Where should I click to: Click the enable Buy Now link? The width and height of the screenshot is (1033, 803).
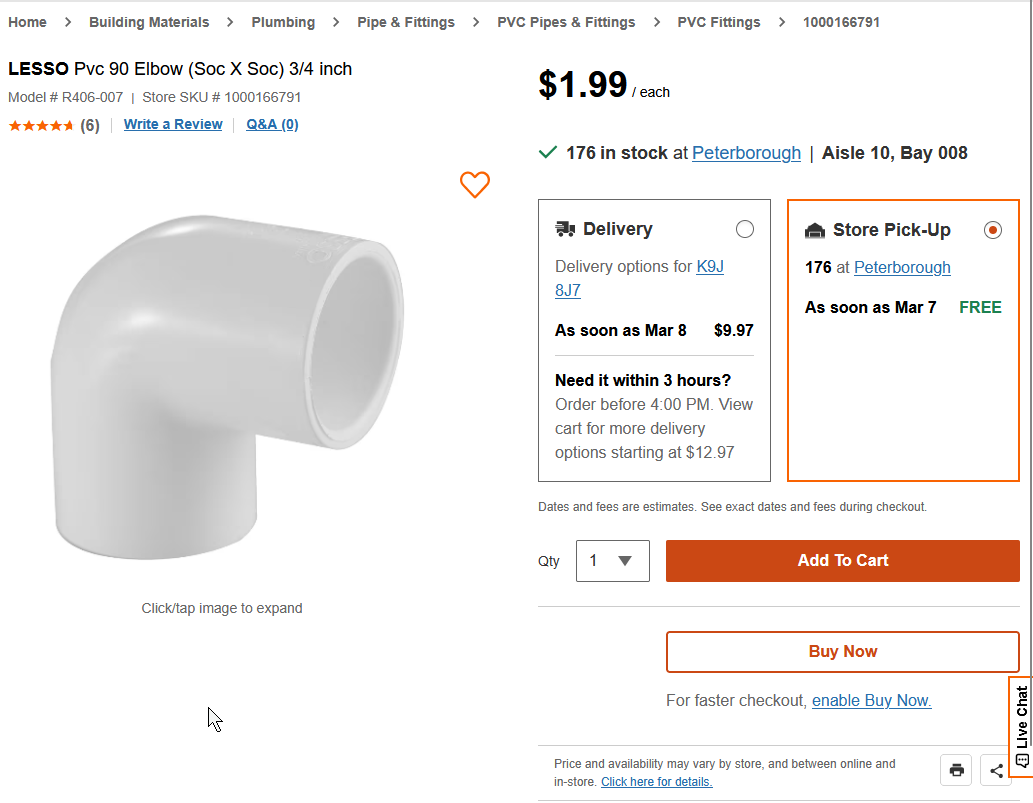(x=871, y=701)
